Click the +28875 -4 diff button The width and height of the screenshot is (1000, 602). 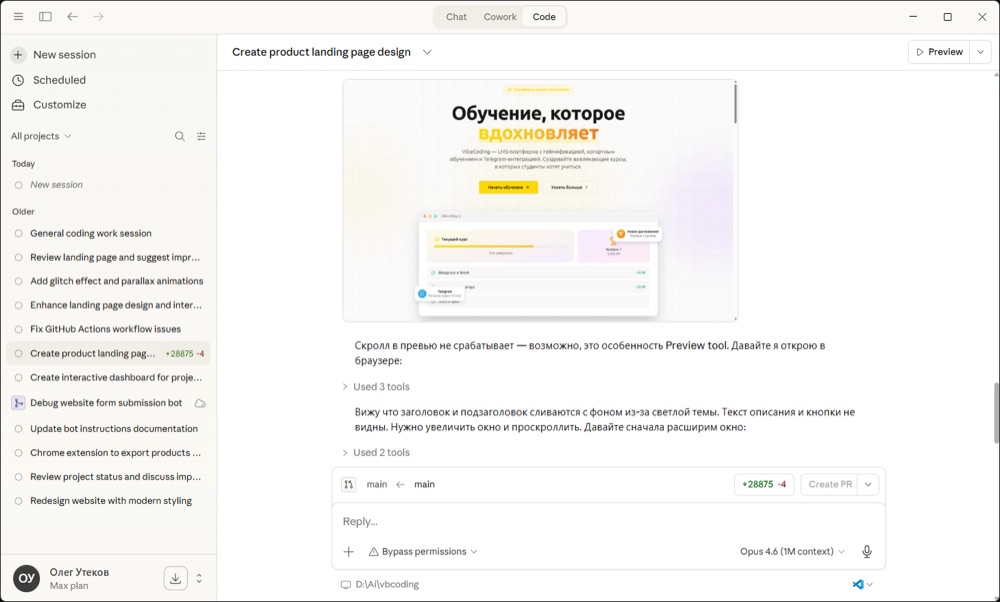[764, 485]
